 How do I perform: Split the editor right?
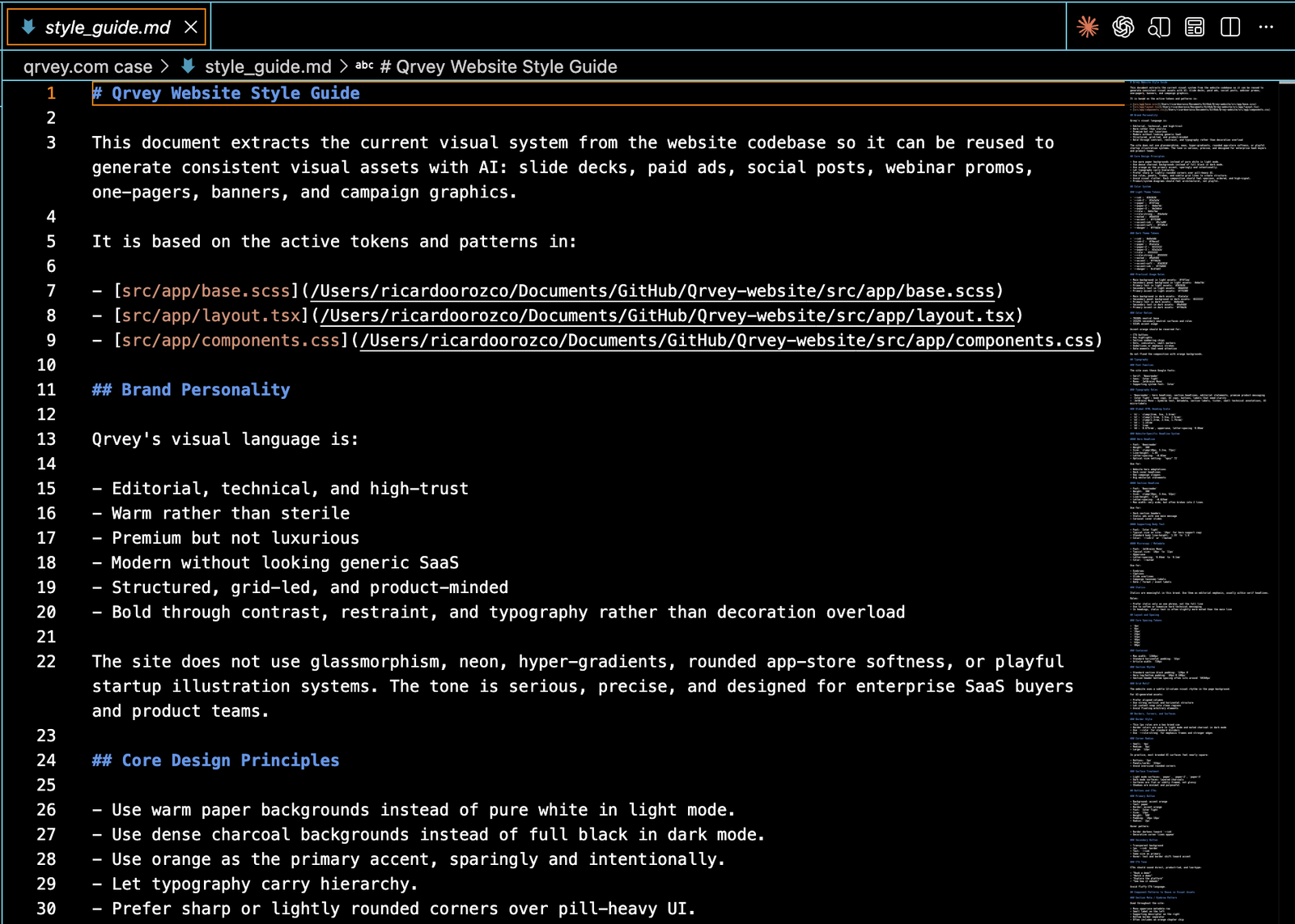[1230, 27]
